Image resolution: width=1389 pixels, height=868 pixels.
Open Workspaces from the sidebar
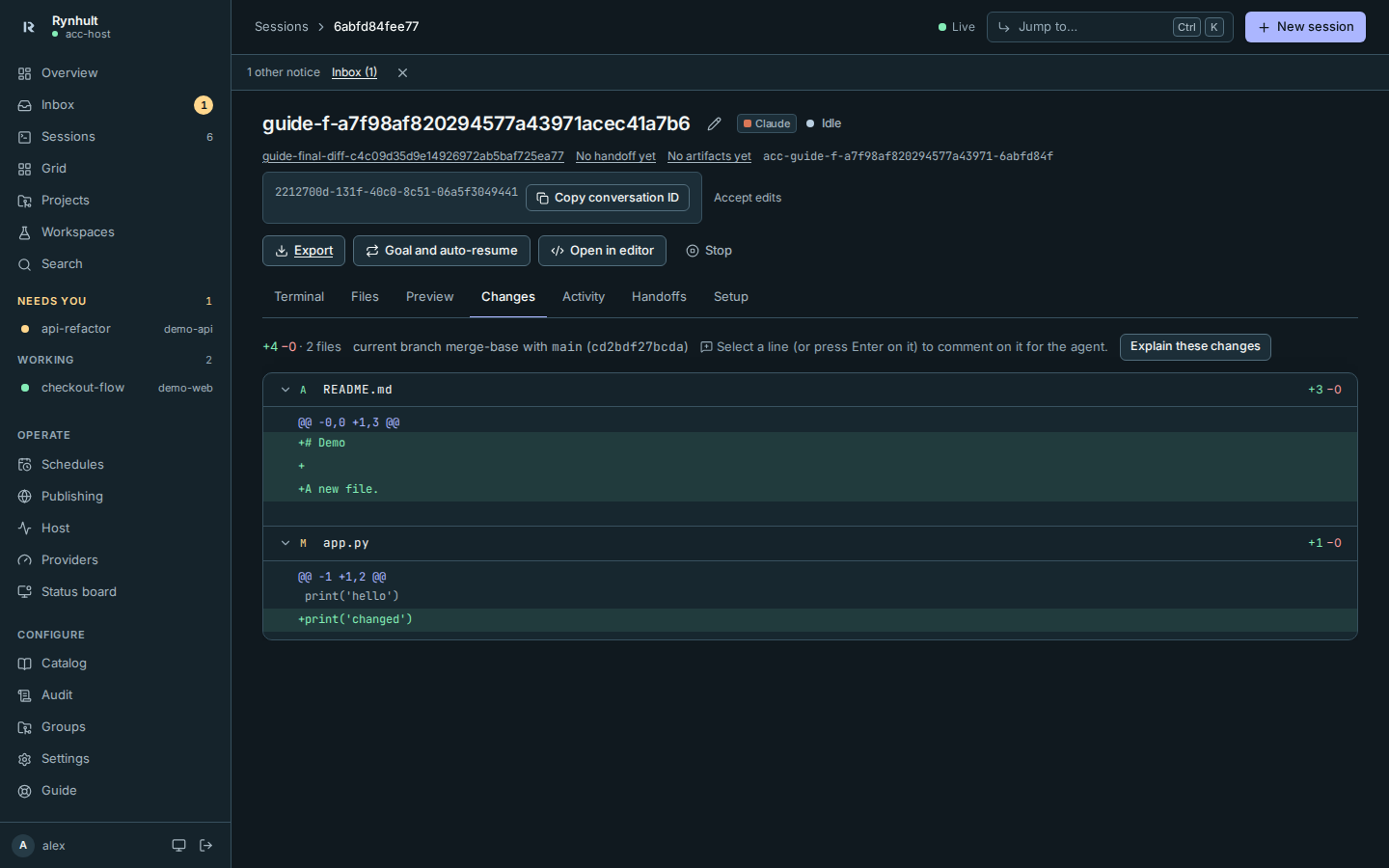pyautogui.click(x=116, y=232)
